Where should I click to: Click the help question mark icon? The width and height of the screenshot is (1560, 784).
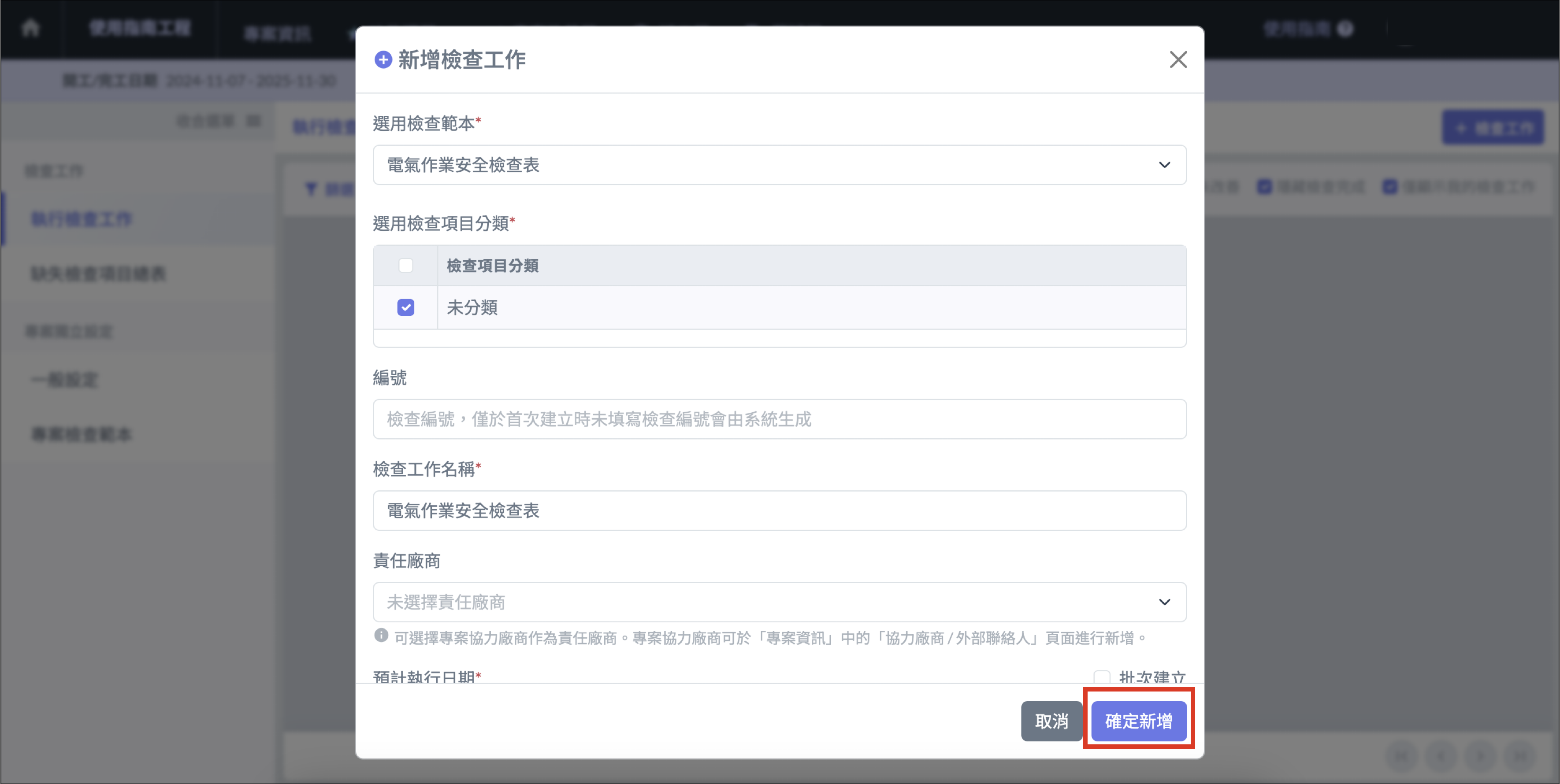pos(1345,29)
